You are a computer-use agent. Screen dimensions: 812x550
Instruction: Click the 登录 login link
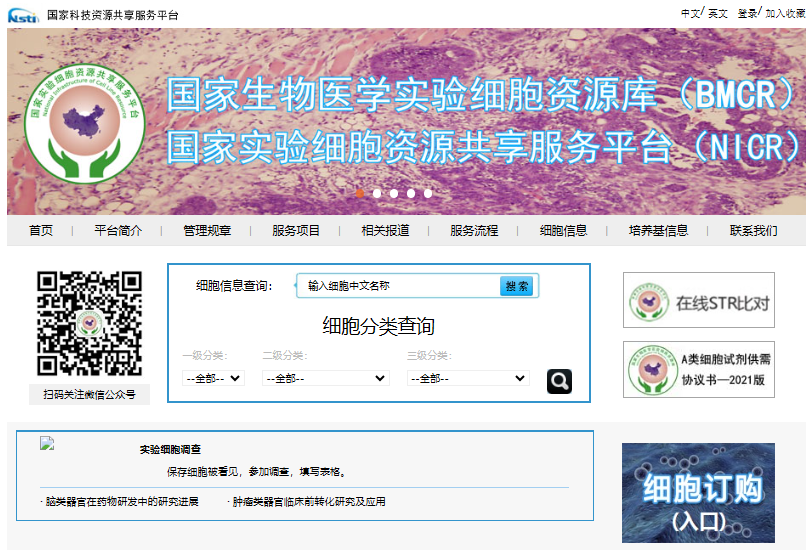[x=747, y=13]
